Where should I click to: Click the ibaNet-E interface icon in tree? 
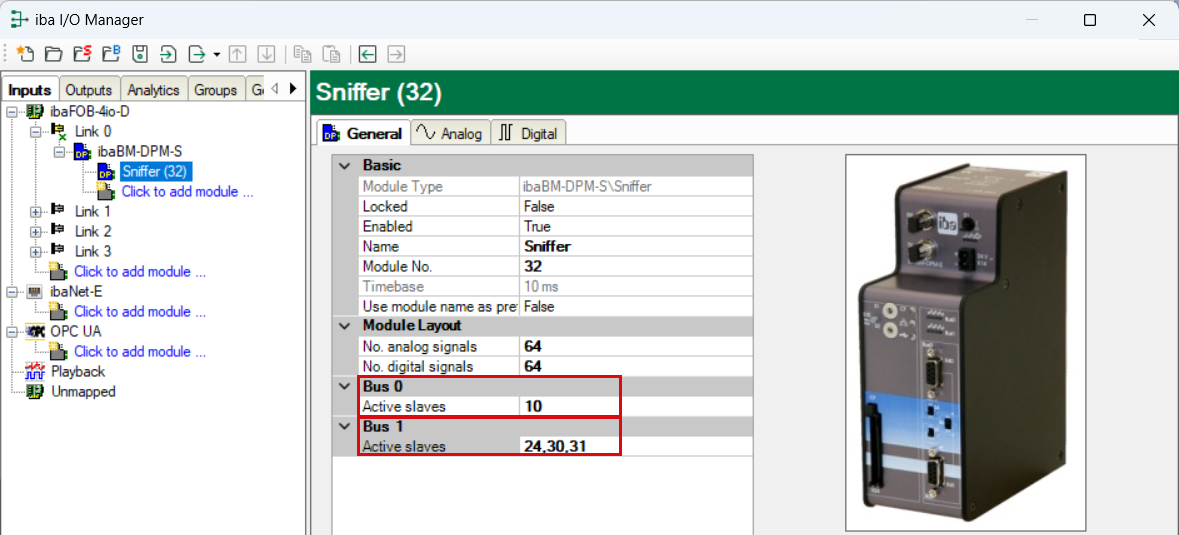[35, 292]
